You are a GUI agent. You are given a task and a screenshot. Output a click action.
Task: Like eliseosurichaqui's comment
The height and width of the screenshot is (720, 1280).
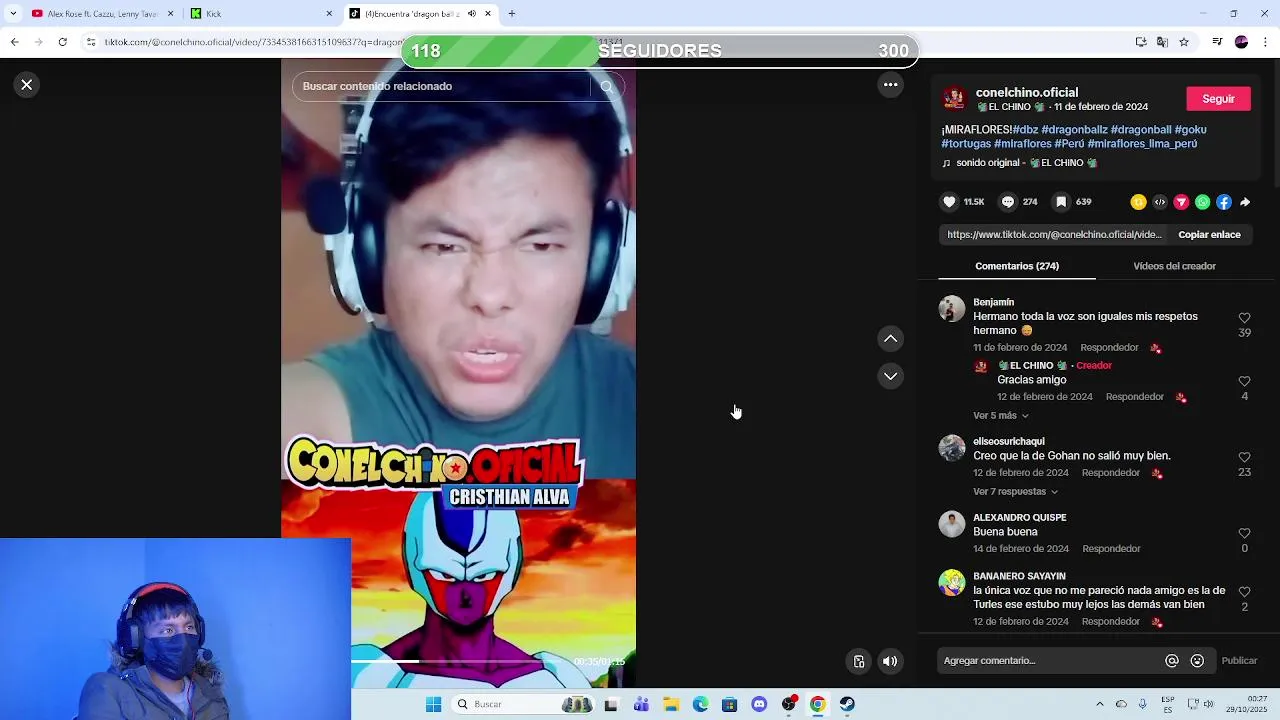pos(1244,458)
